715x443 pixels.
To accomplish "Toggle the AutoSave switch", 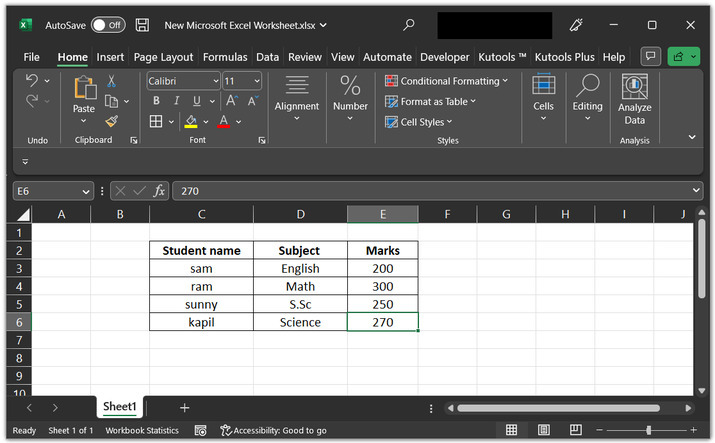I will tap(107, 24).
